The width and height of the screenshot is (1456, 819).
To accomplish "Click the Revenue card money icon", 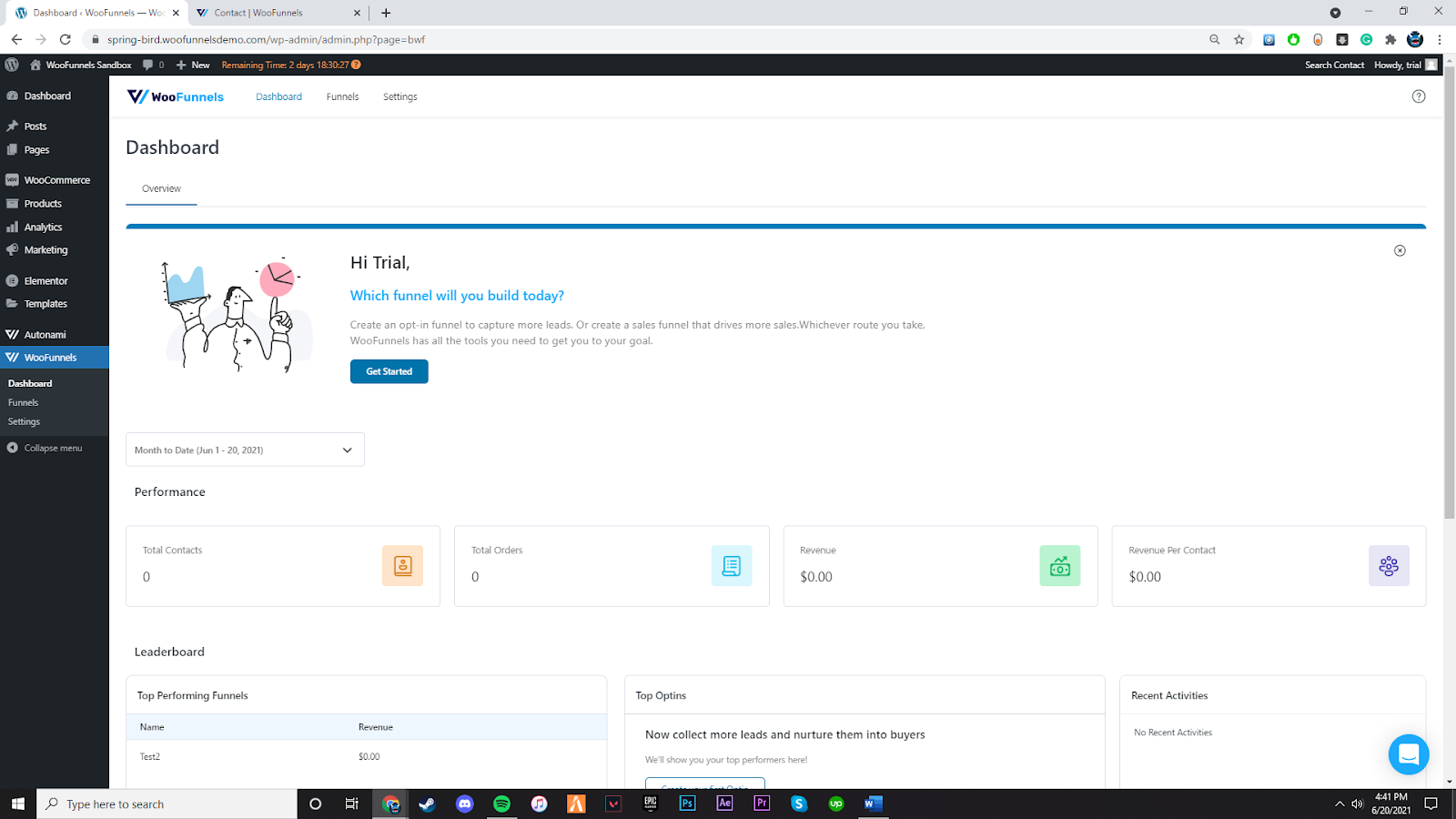I will [1060, 566].
